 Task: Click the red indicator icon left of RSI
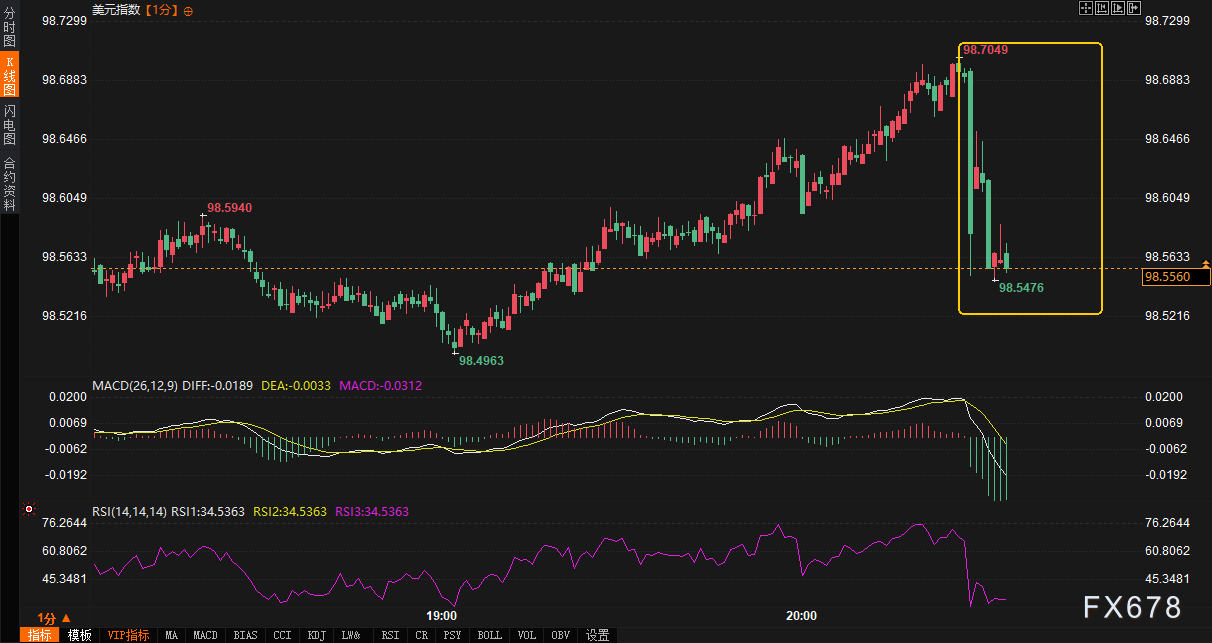(29, 509)
